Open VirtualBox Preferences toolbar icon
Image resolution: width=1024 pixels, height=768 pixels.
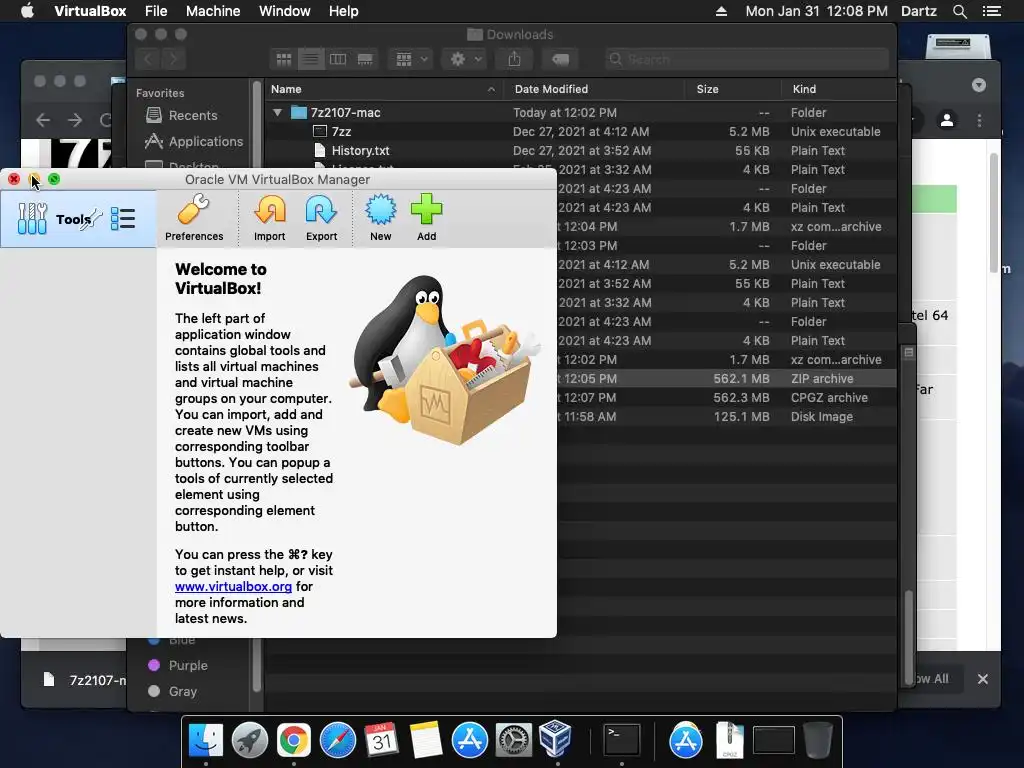(x=194, y=219)
